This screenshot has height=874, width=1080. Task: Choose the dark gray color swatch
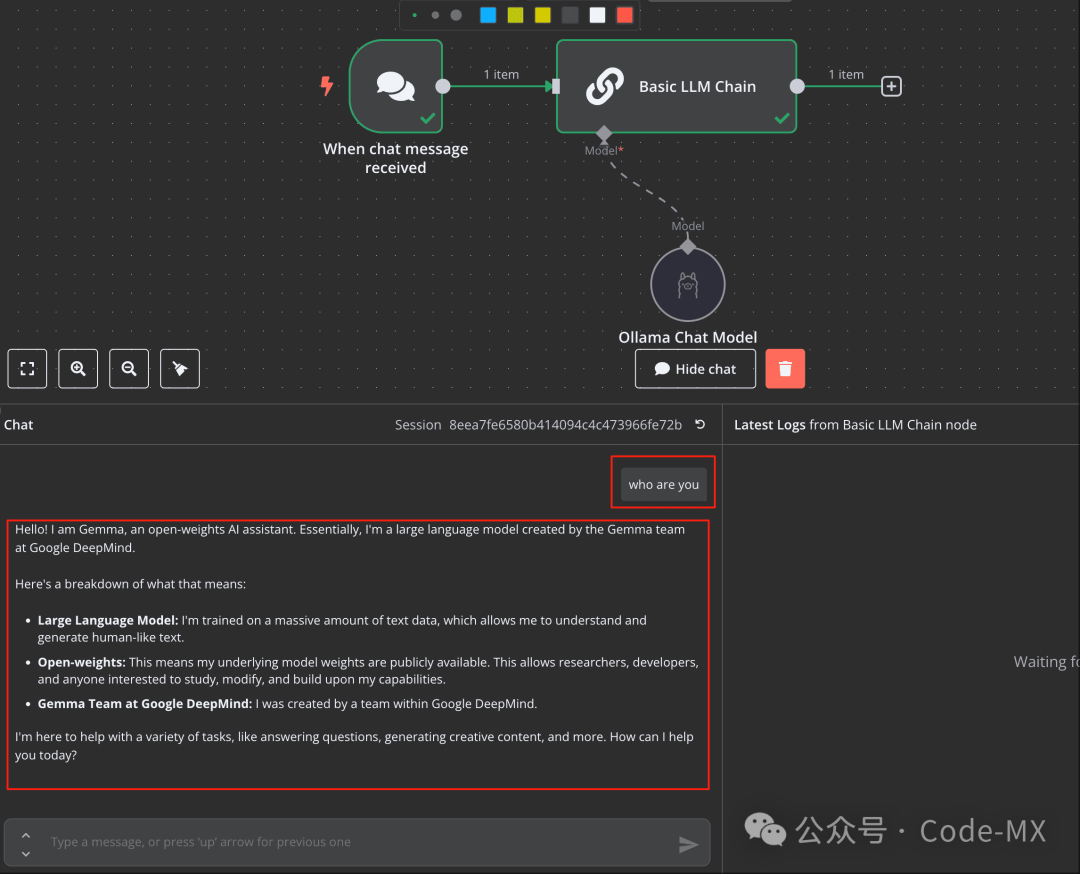click(570, 15)
